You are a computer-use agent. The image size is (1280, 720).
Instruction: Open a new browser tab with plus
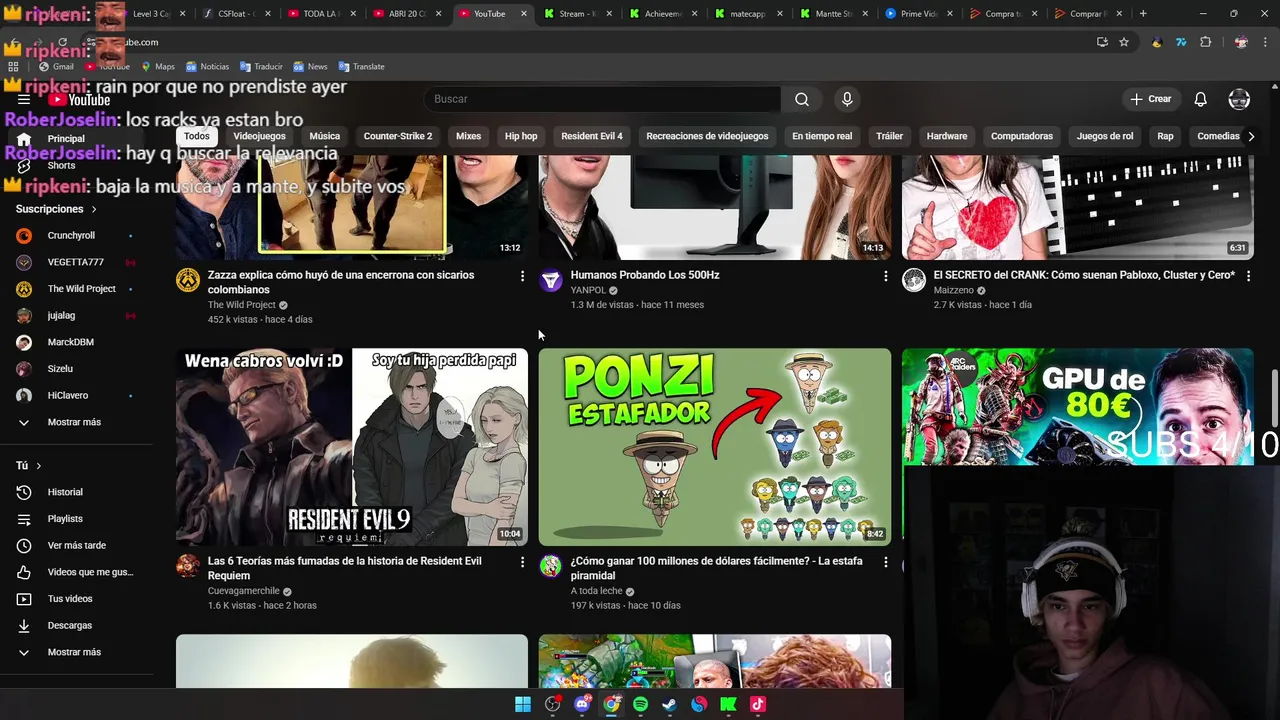[x=1143, y=14]
